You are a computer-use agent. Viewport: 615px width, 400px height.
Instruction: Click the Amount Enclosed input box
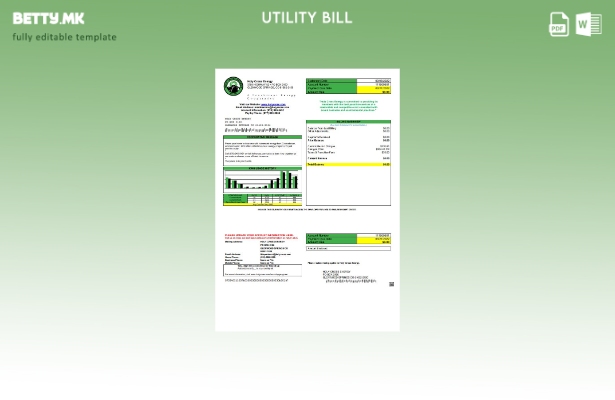pos(348,248)
